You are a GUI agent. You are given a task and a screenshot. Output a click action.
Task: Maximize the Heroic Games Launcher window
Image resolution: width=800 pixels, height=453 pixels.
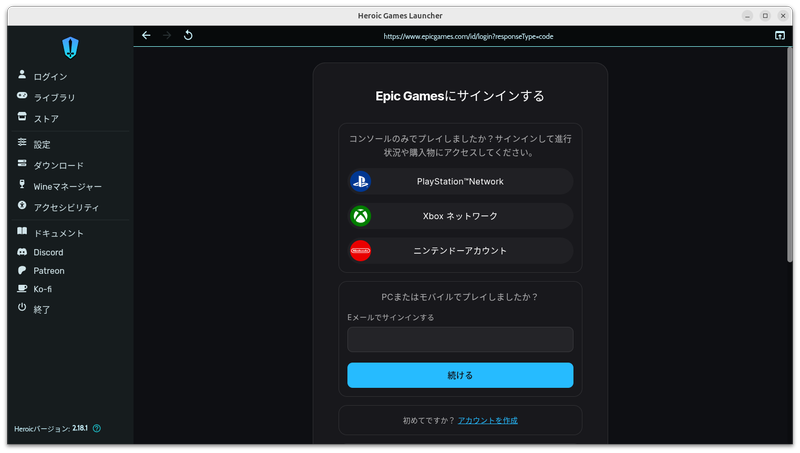765,16
